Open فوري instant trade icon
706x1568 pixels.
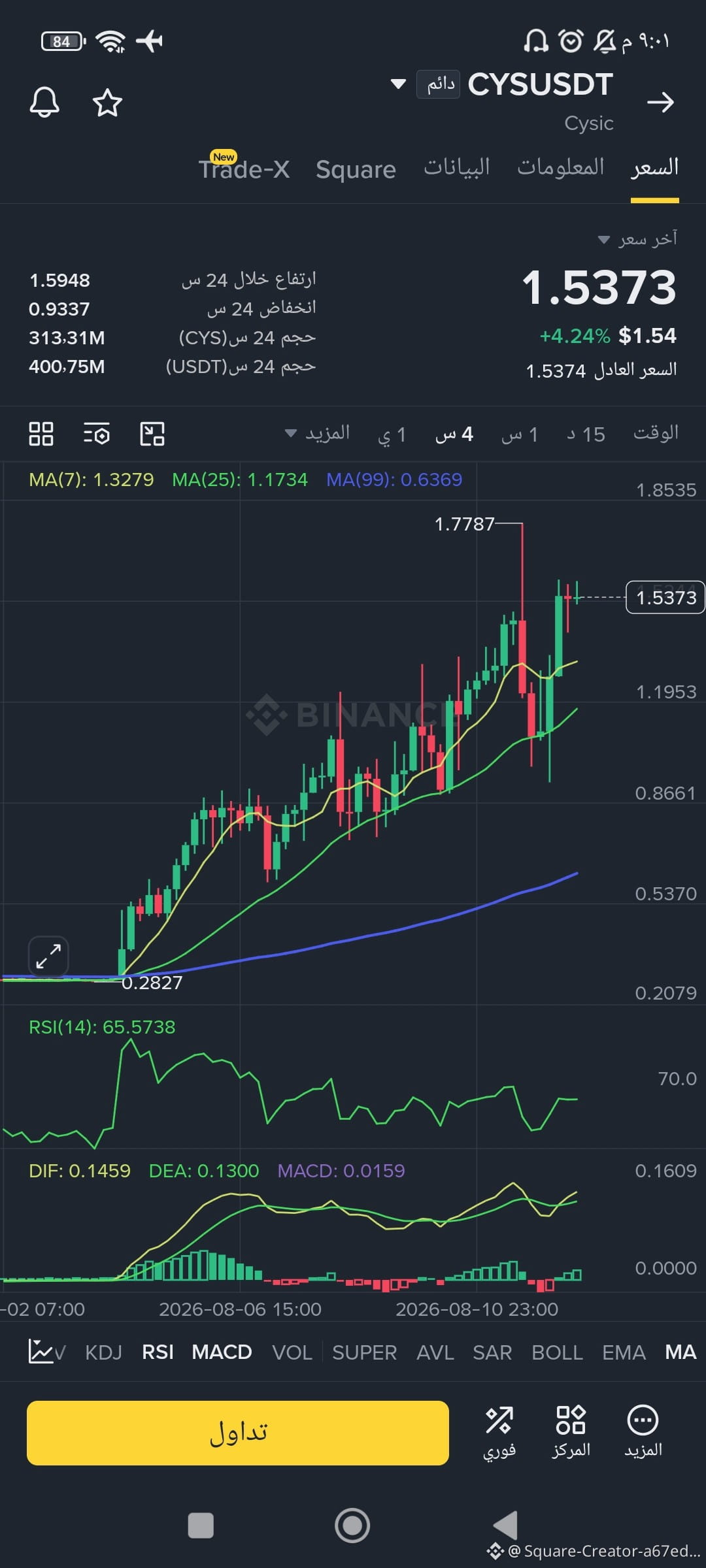click(x=499, y=1432)
